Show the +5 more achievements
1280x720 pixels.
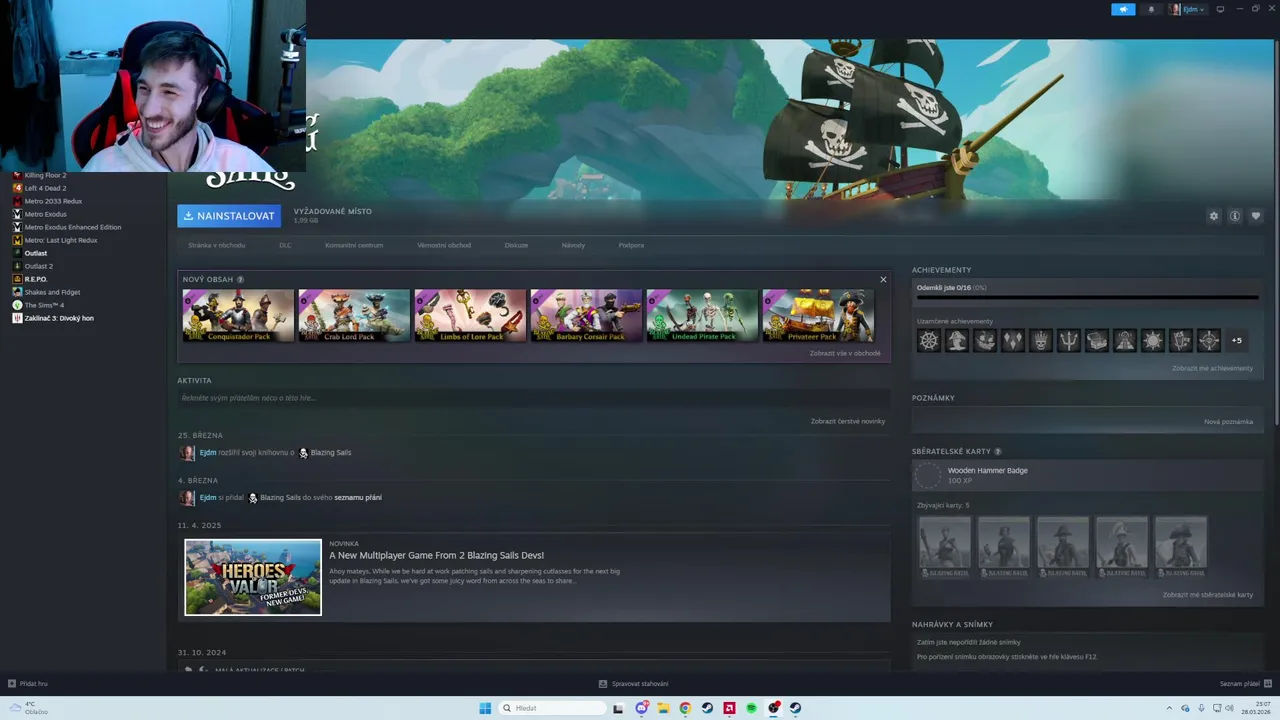[x=1237, y=341]
